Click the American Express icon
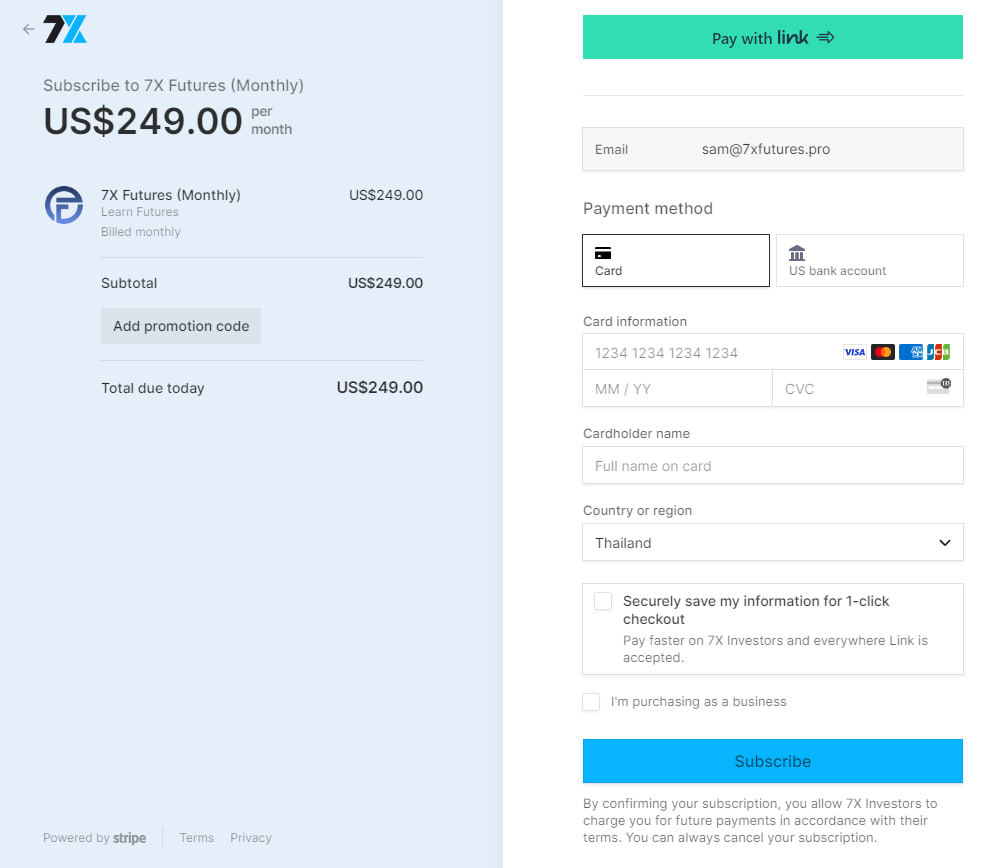1004x868 pixels. 910,352
